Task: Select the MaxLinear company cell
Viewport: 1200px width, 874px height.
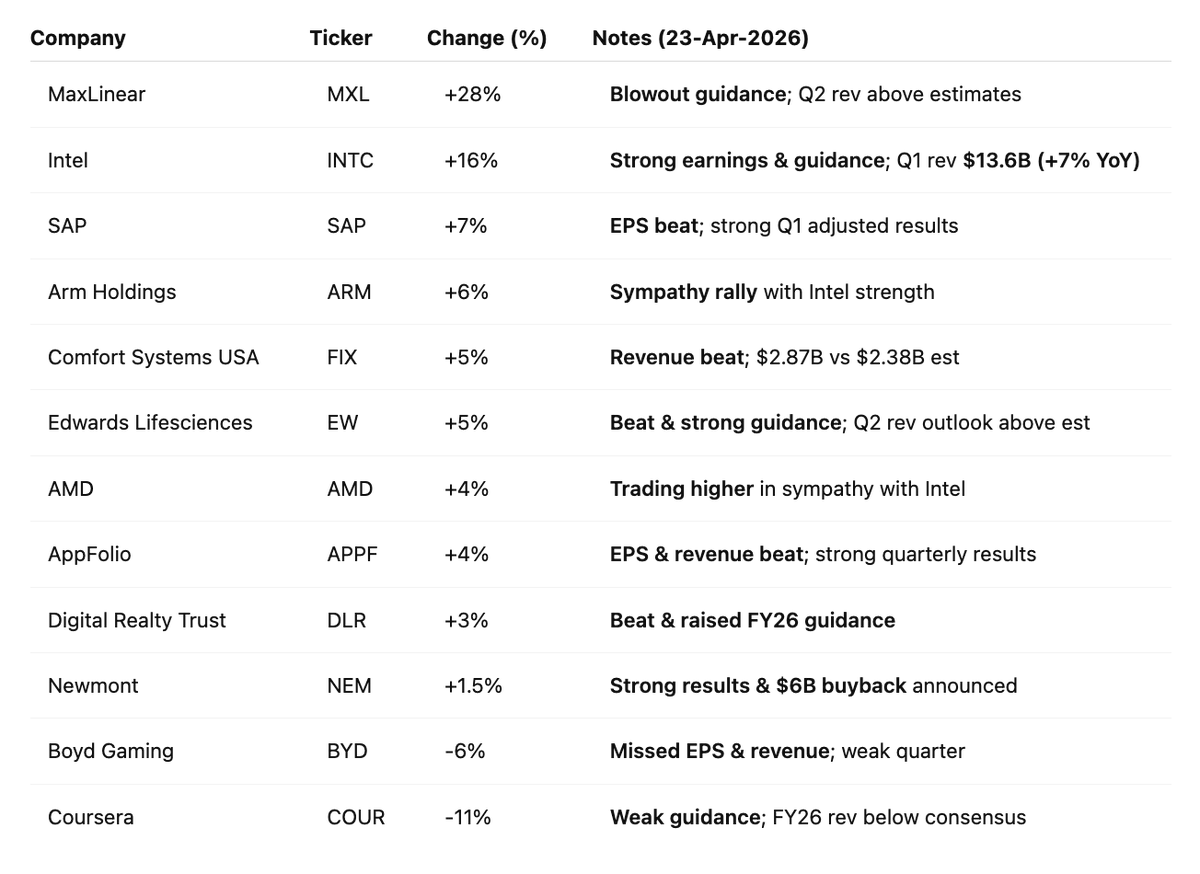Action: [x=96, y=94]
